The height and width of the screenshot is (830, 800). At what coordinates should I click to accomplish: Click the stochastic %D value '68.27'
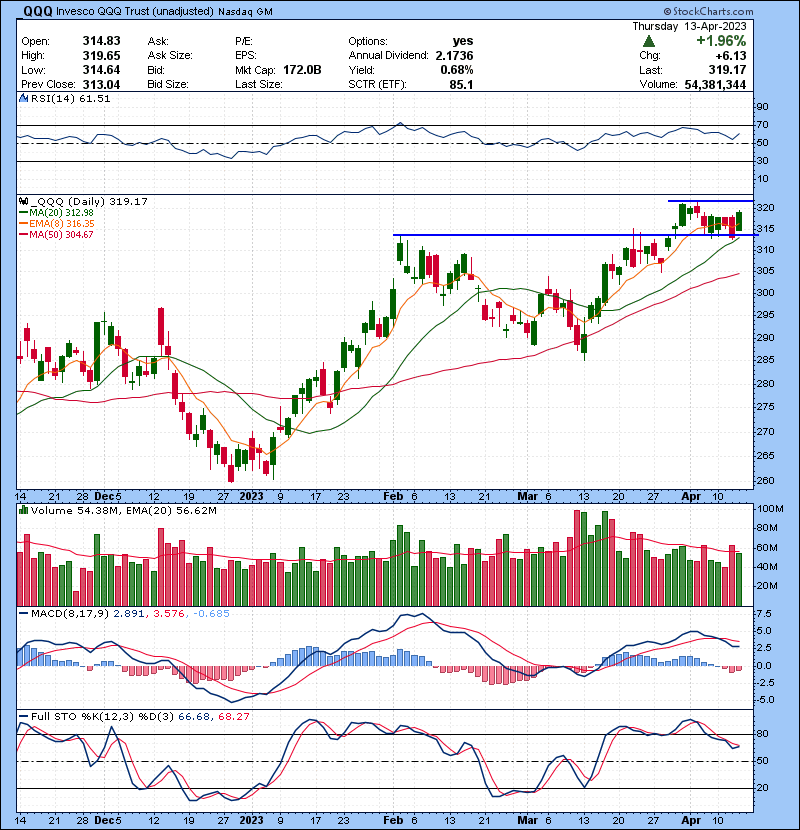233,717
